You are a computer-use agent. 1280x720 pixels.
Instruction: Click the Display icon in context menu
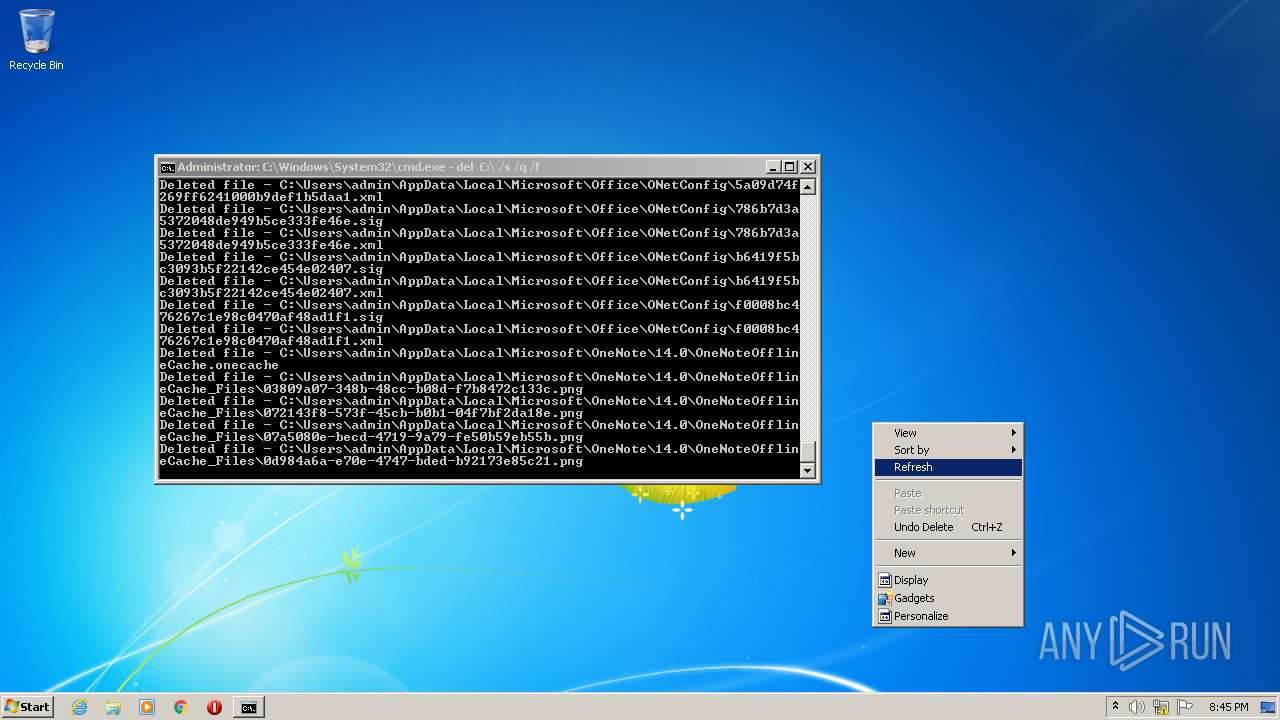[x=884, y=580]
